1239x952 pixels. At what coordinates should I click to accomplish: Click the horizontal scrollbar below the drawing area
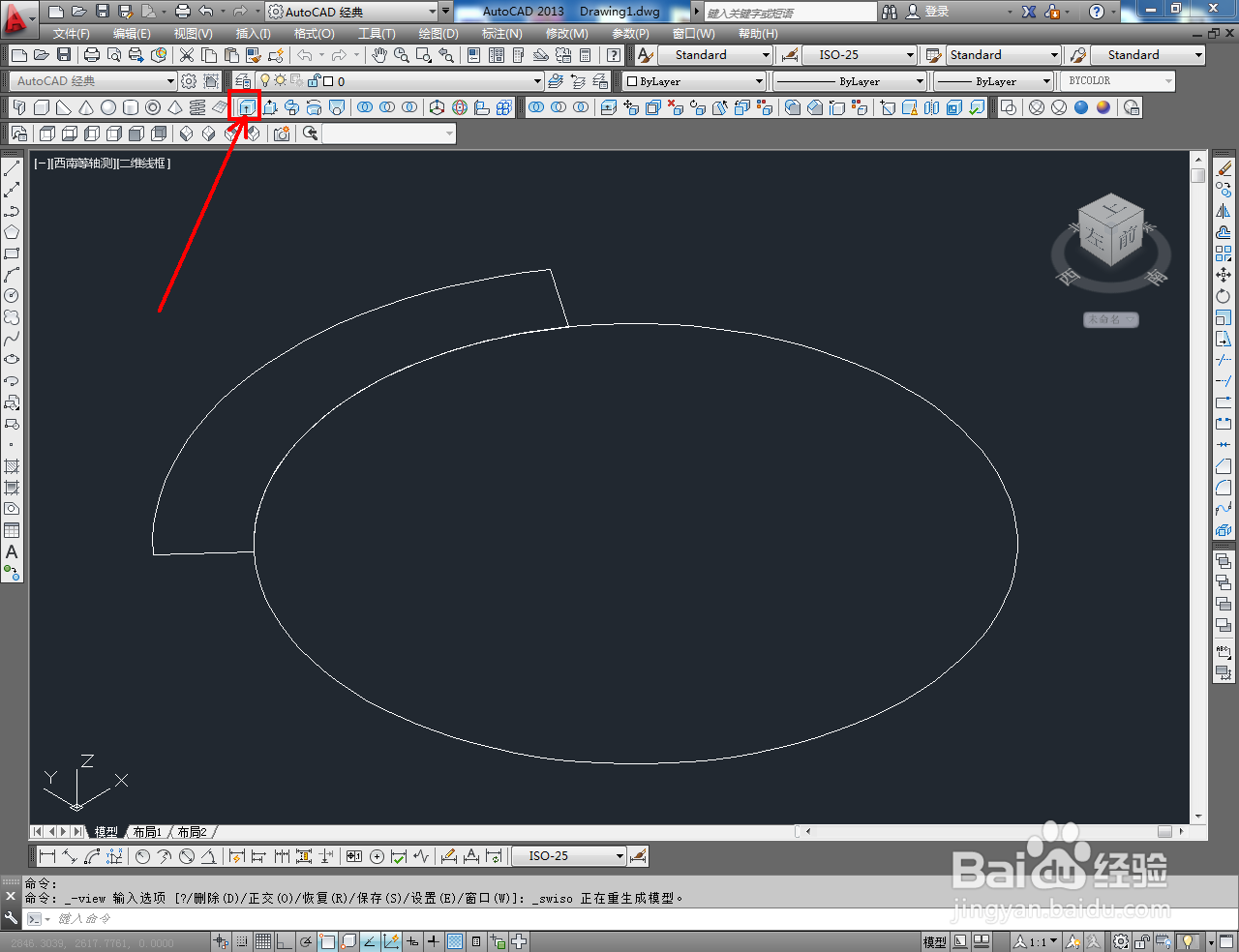tap(992, 831)
